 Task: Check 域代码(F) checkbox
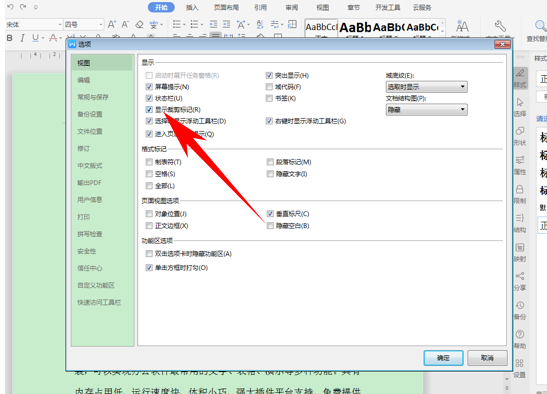[x=269, y=87]
